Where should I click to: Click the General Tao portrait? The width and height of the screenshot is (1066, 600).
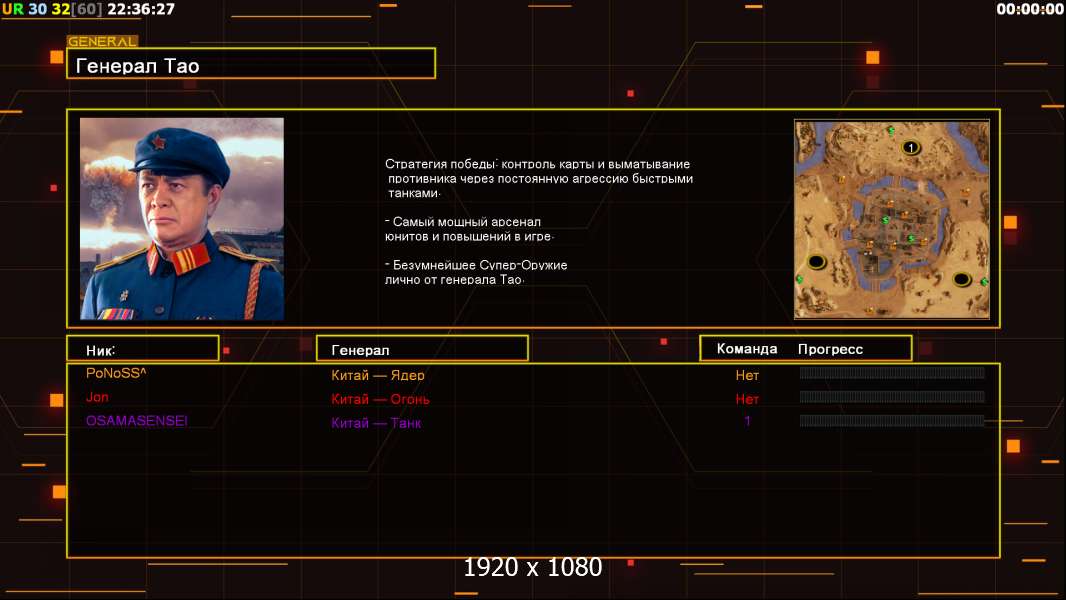pyautogui.click(x=182, y=219)
